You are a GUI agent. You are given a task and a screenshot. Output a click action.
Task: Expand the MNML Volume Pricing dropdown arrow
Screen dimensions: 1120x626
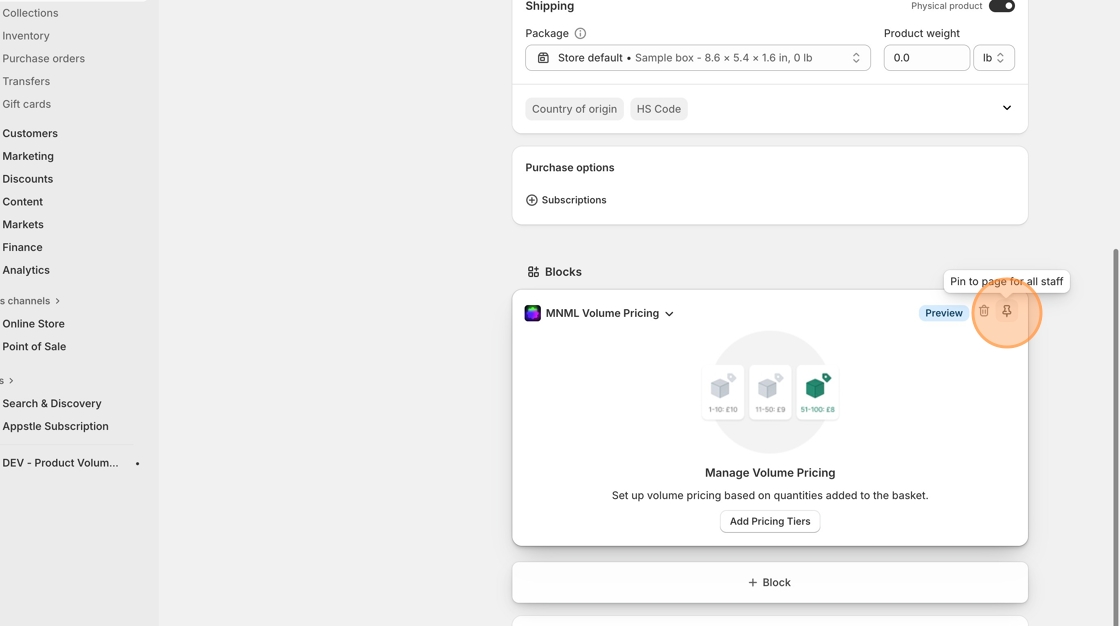point(669,314)
